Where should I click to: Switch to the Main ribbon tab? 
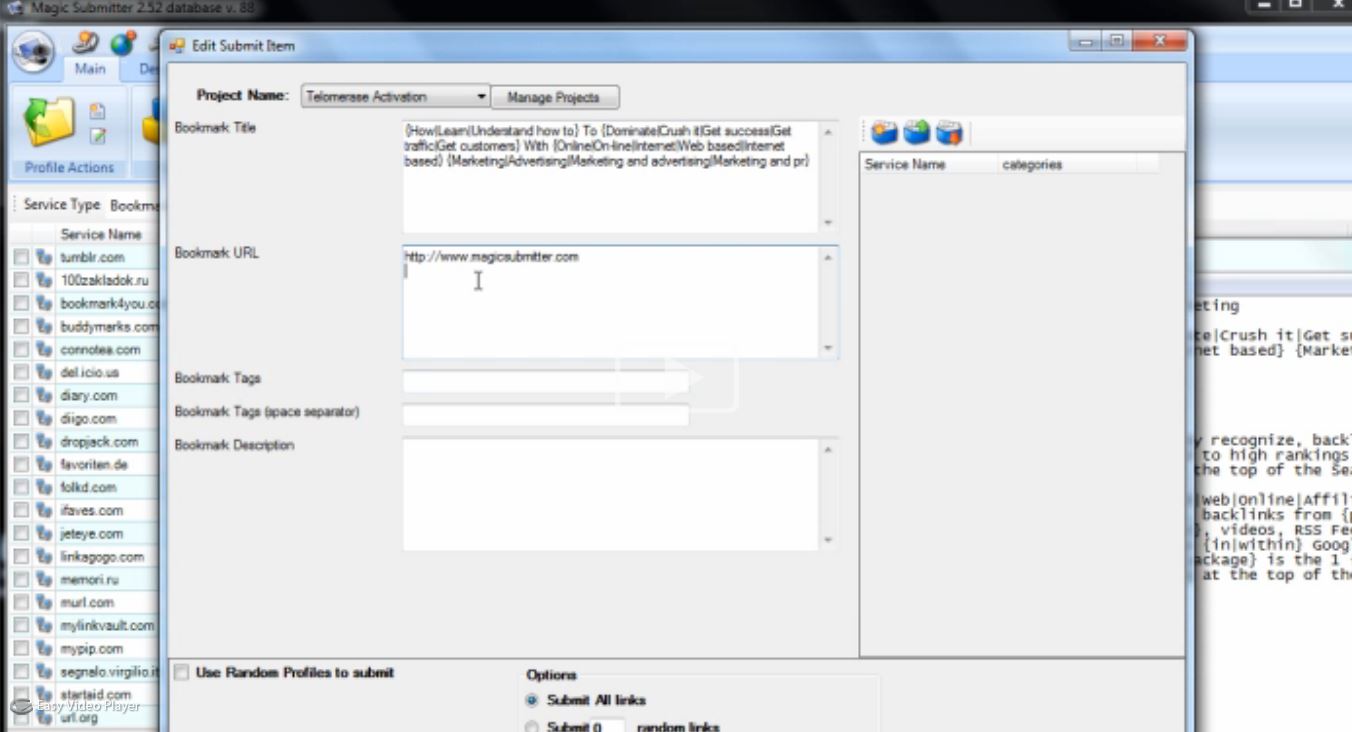click(x=90, y=69)
